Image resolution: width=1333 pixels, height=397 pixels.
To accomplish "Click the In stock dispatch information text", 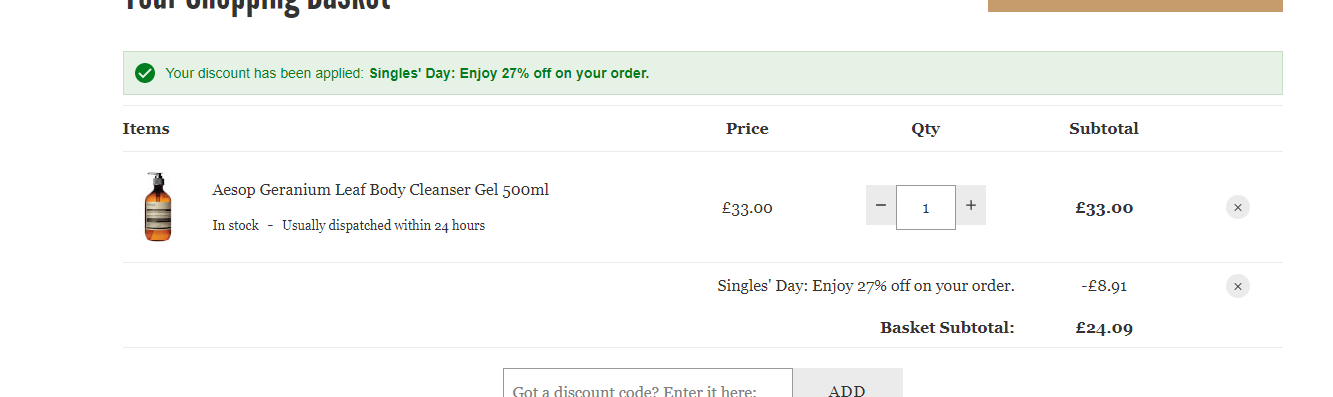I will (349, 226).
